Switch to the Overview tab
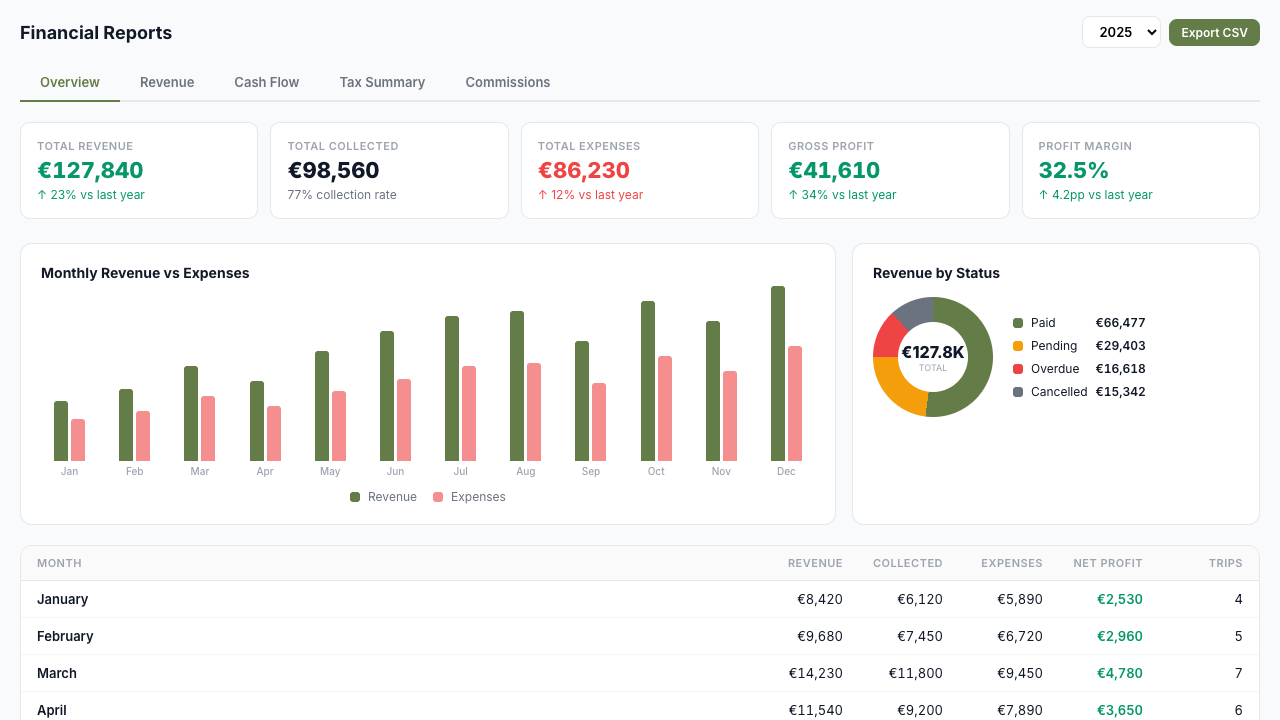 point(70,82)
